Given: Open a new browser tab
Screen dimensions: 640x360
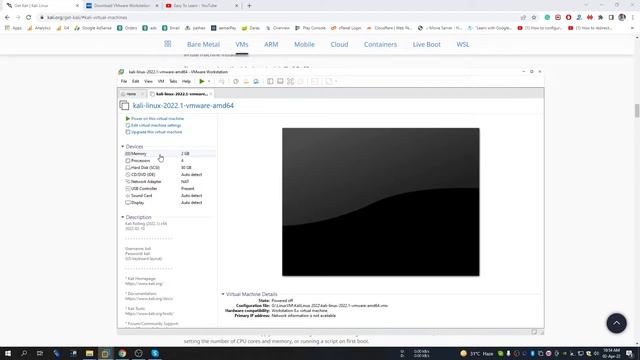Looking at the screenshot, I should point(249,6).
